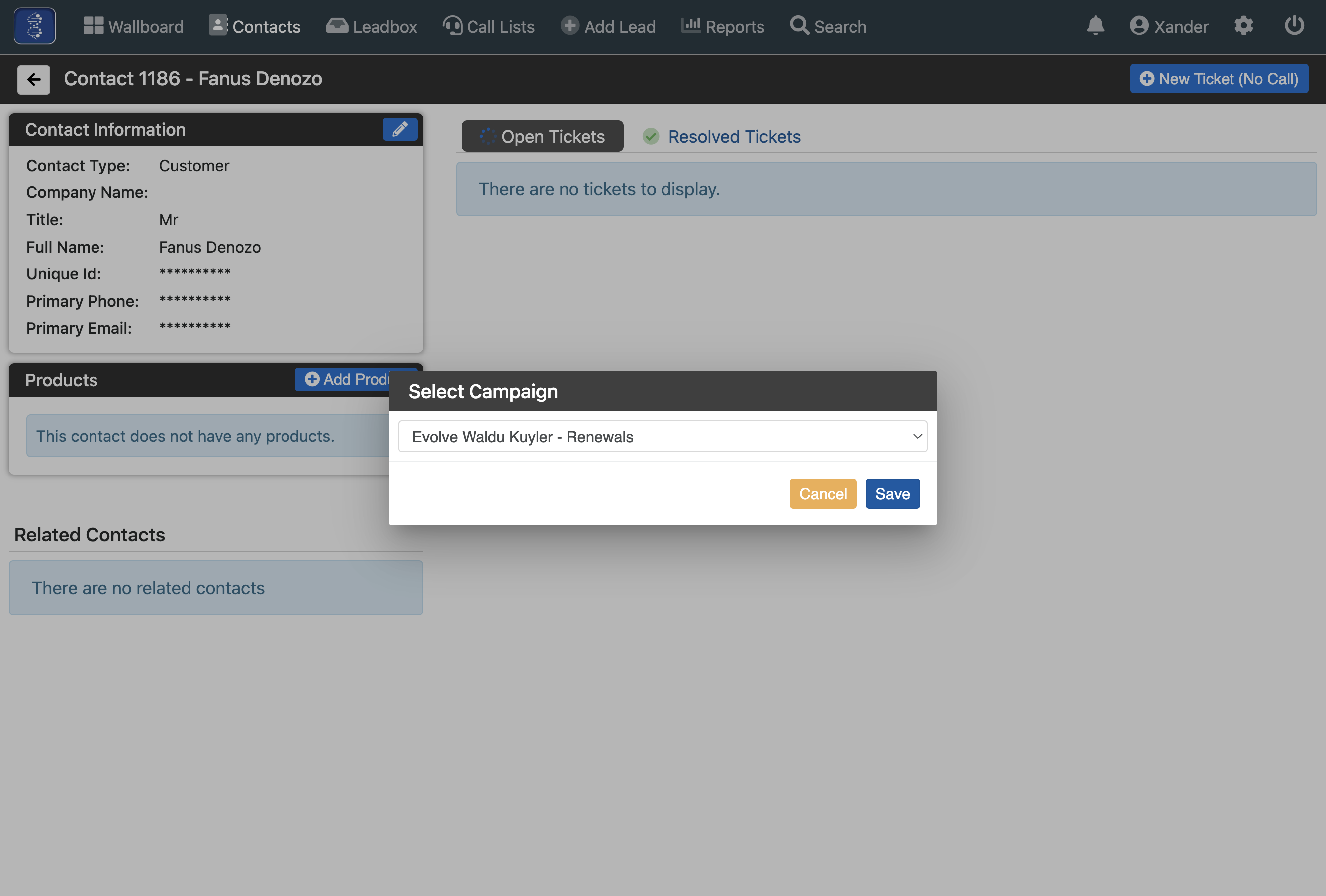Screen dimensions: 1326x896
Task: Open settings via the gear icon
Action: [x=1244, y=26]
